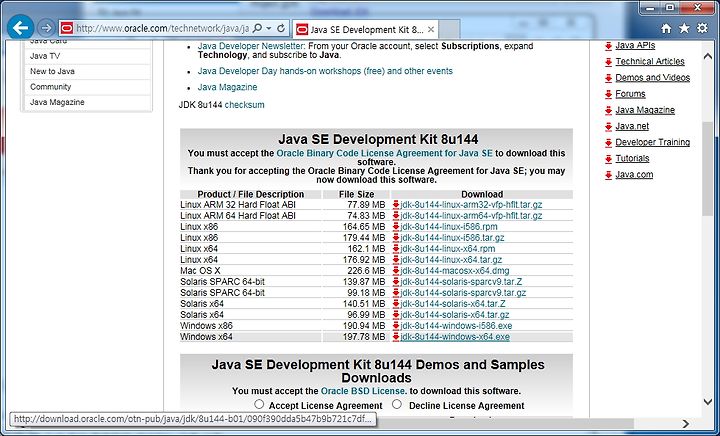Open Java APIs link in right sidebar
The height and width of the screenshot is (436, 720).
pyautogui.click(x=635, y=45)
